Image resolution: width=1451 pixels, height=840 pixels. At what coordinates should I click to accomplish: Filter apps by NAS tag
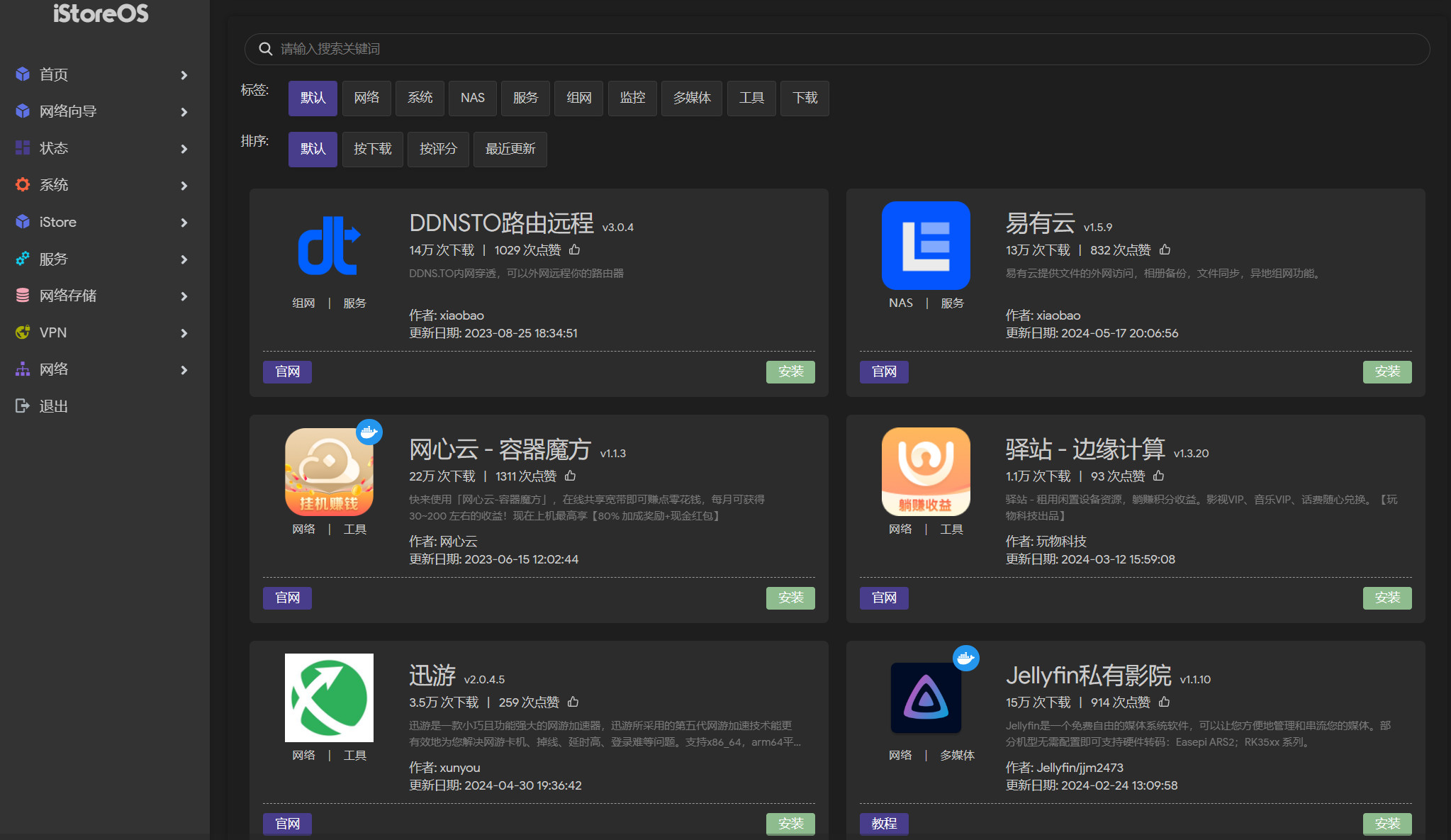pyautogui.click(x=473, y=98)
